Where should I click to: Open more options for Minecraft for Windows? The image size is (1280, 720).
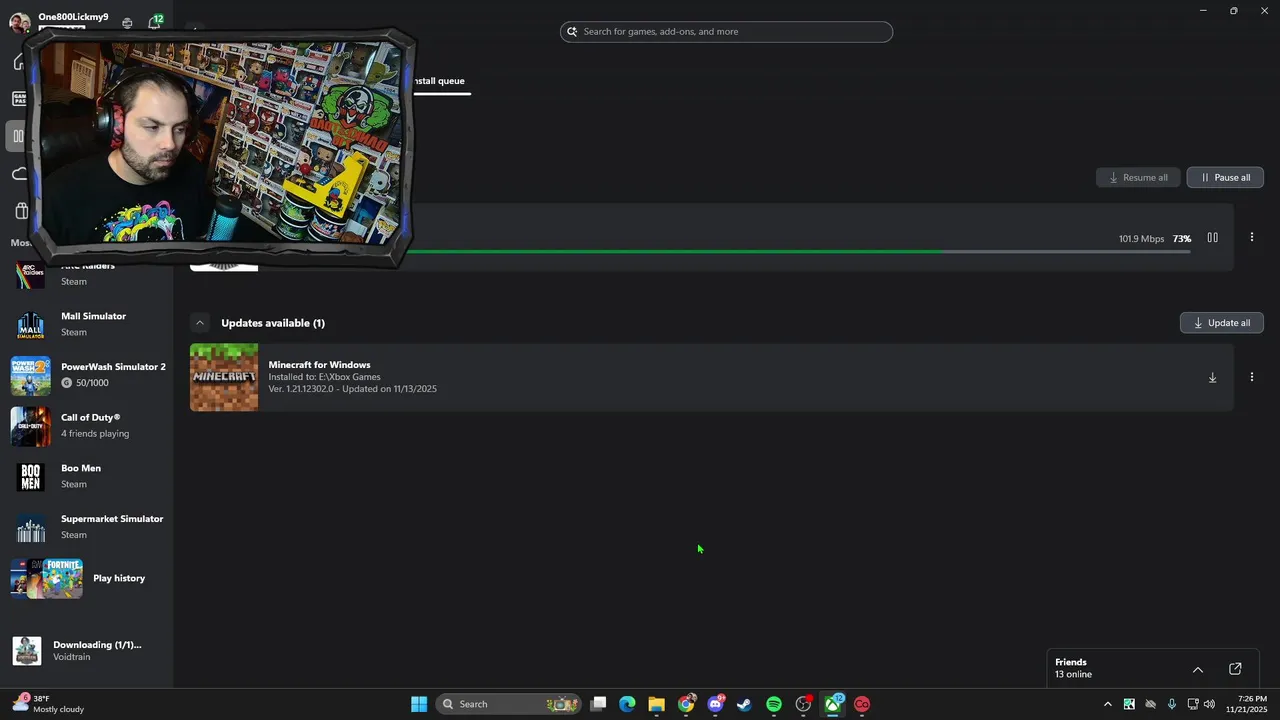1251,378
